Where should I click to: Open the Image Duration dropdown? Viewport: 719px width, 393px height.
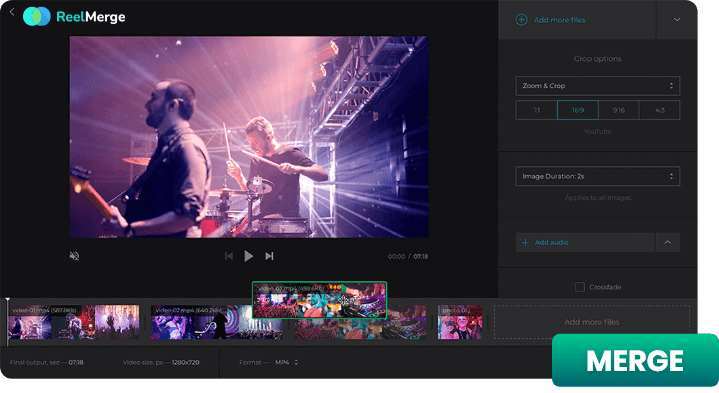pos(597,176)
